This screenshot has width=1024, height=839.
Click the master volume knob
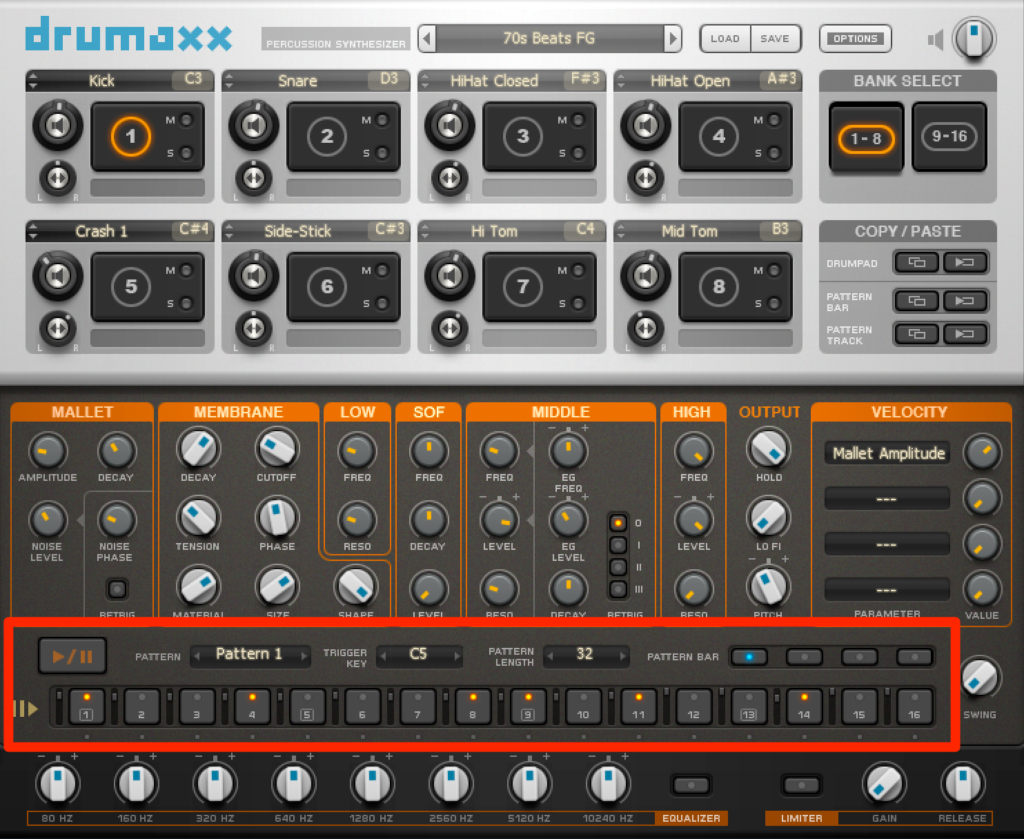tap(974, 39)
